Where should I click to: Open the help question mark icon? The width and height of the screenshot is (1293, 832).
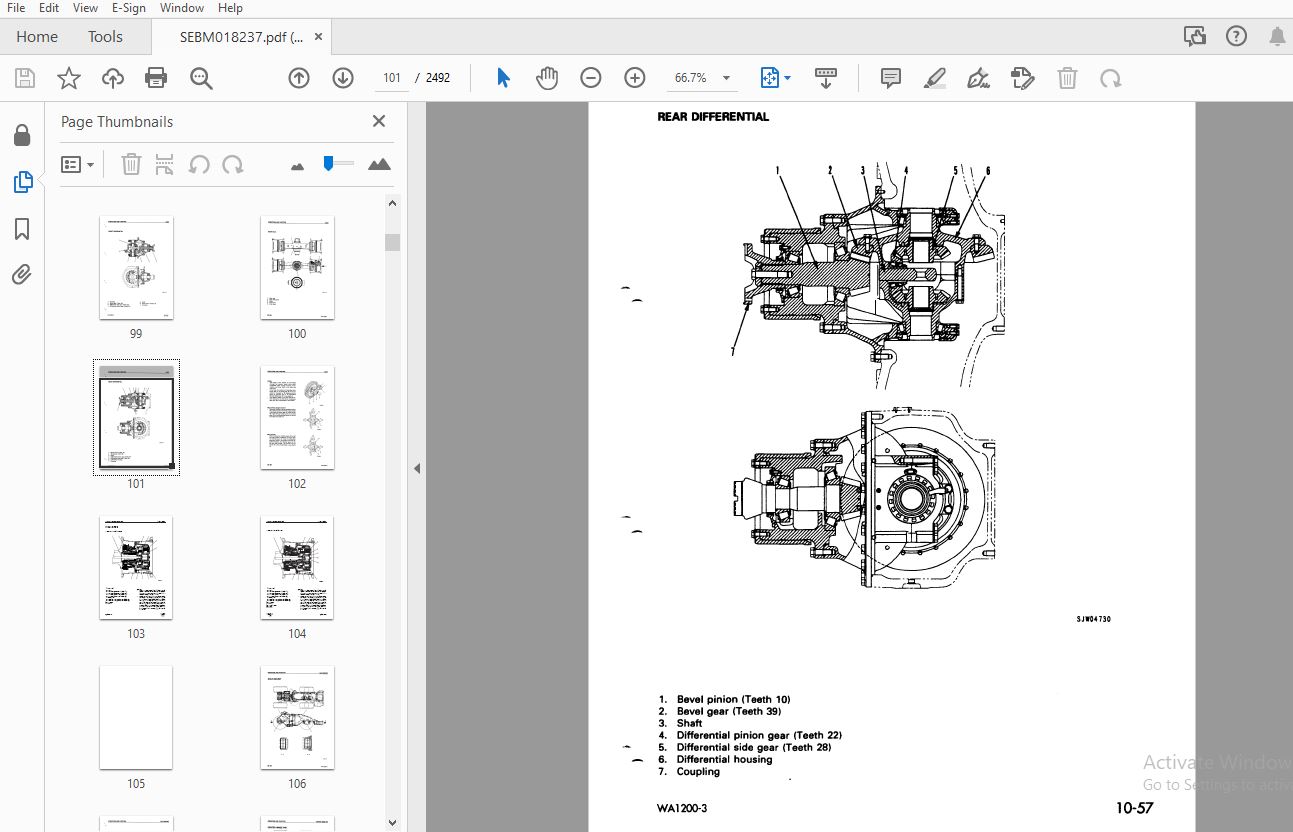click(x=1236, y=37)
